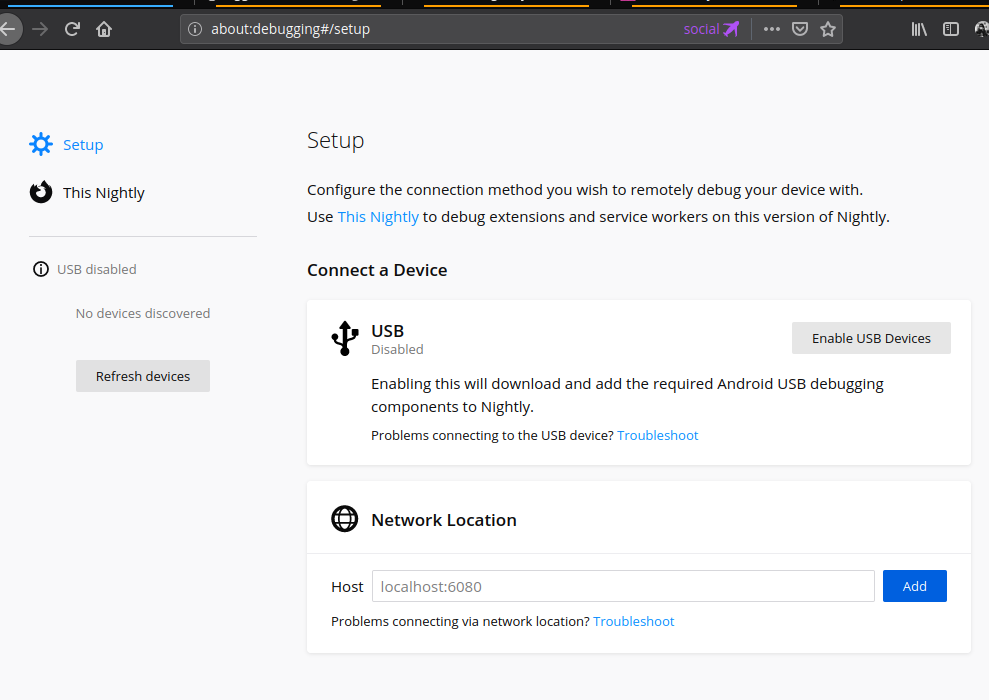Open the home page icon
The width and height of the screenshot is (989, 700).
(x=104, y=29)
